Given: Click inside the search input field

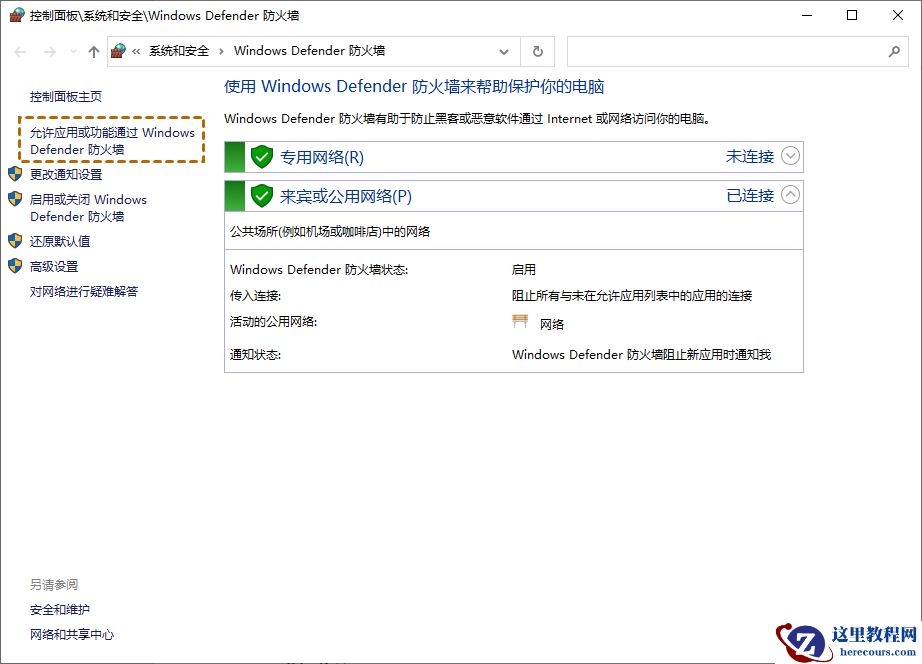Looking at the screenshot, I should pyautogui.click(x=730, y=51).
